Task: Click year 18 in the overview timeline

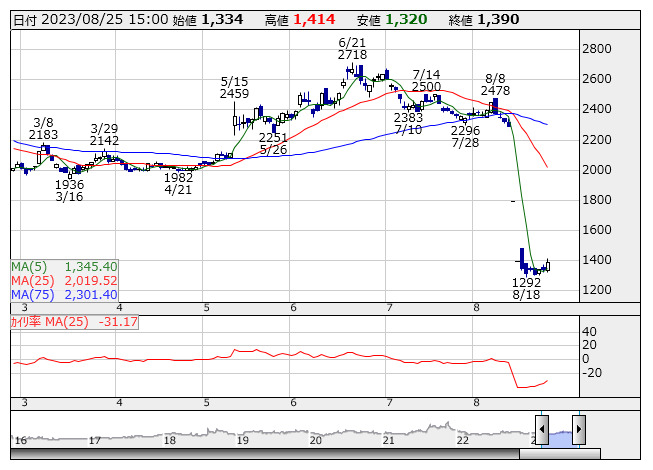Action: [x=169, y=440]
